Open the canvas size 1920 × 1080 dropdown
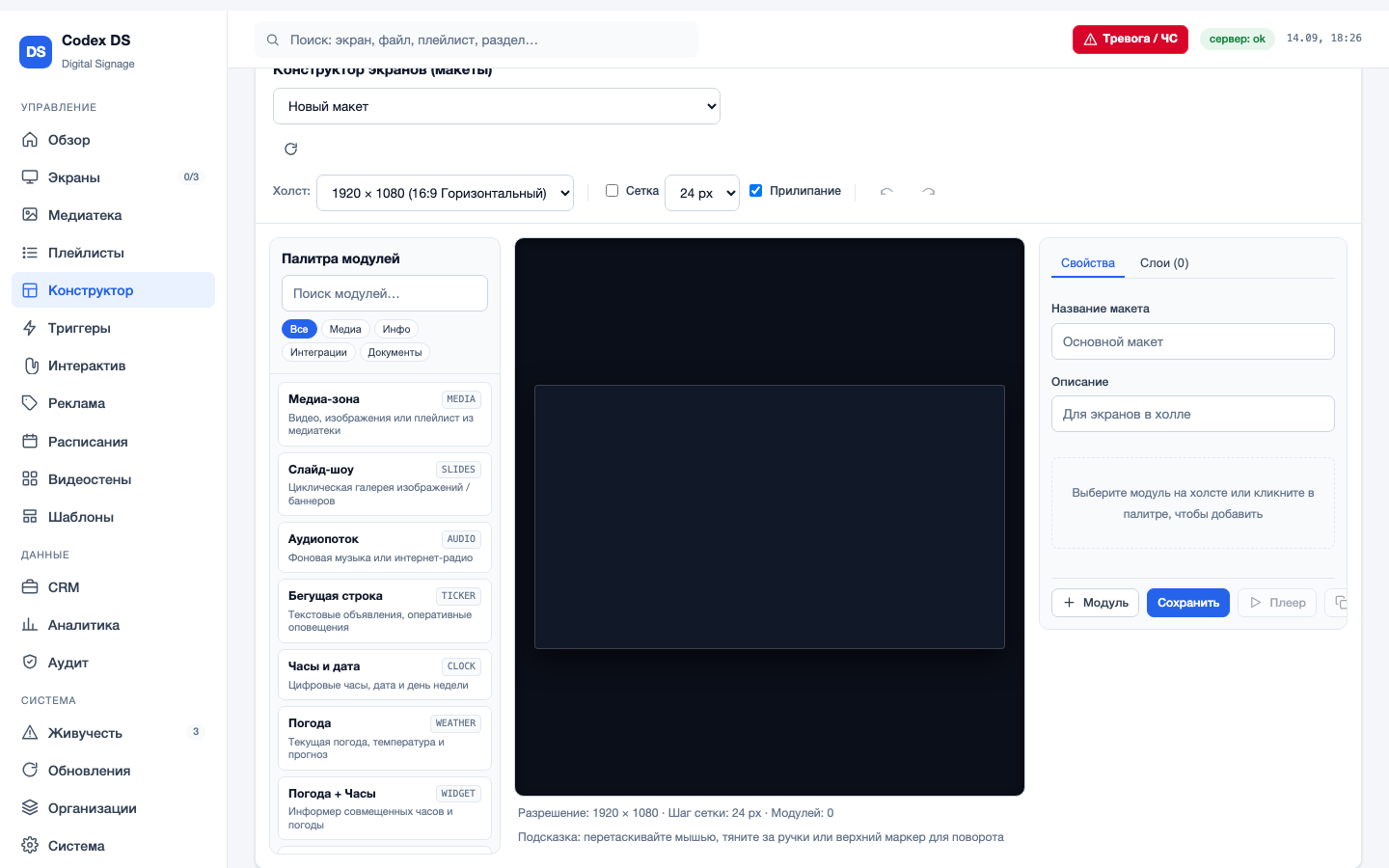This screenshot has width=1389, height=868. coord(445,193)
